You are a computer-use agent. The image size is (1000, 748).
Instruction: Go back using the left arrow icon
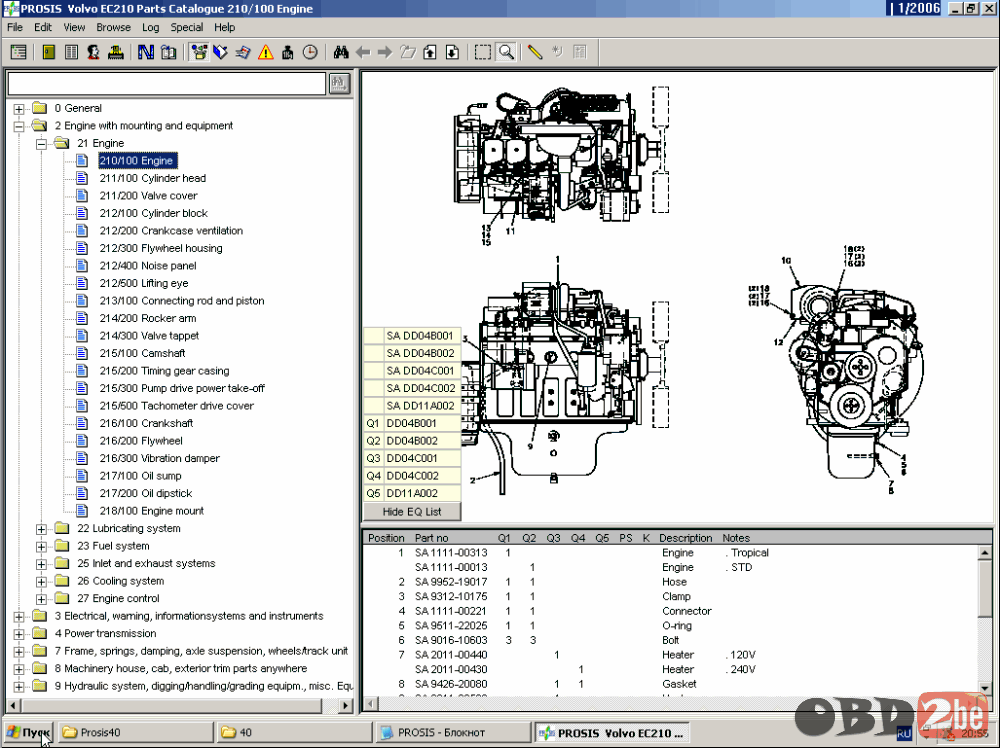[363, 52]
